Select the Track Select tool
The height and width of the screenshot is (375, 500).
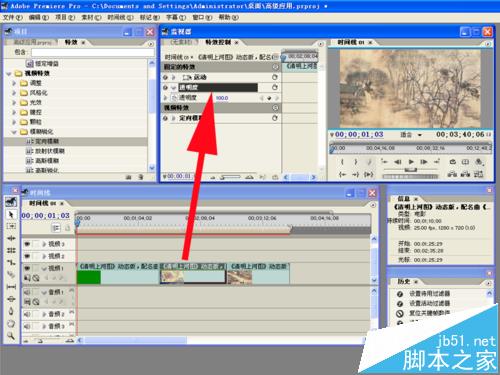pyautogui.click(x=11, y=226)
